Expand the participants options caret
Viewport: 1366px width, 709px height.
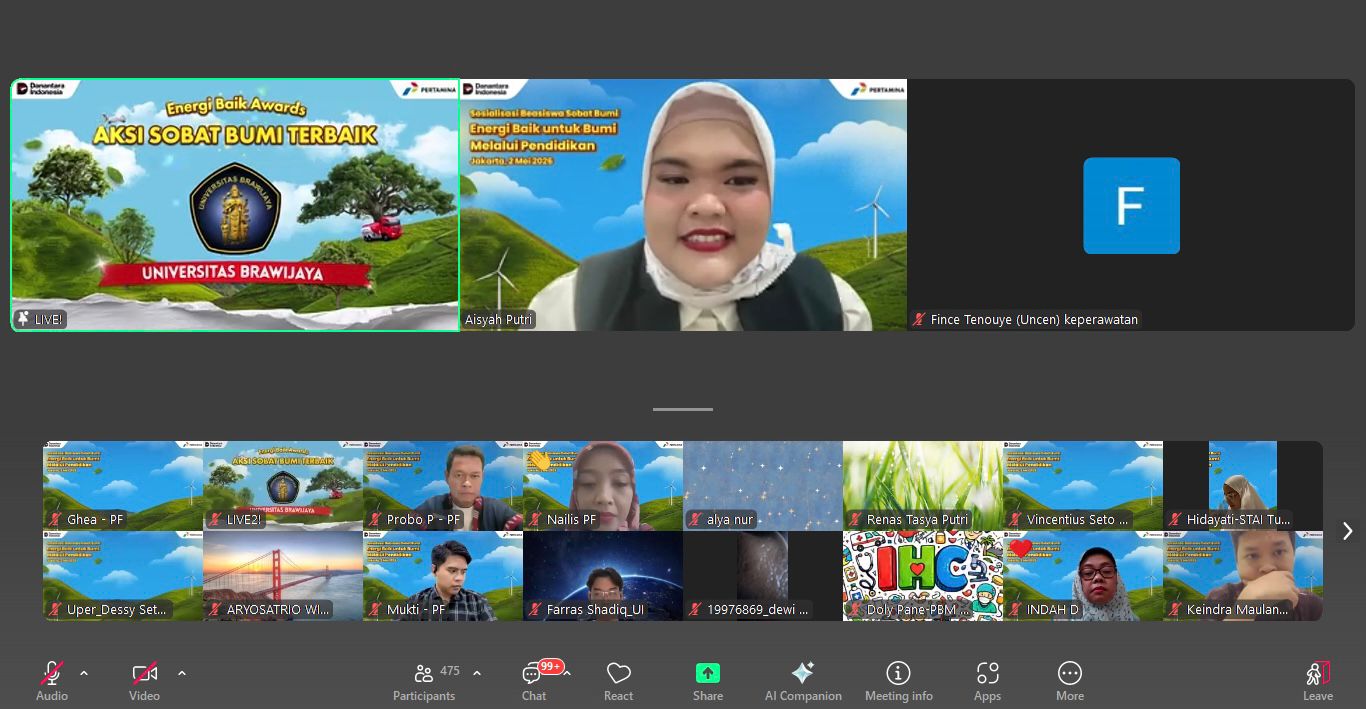pyautogui.click(x=477, y=673)
